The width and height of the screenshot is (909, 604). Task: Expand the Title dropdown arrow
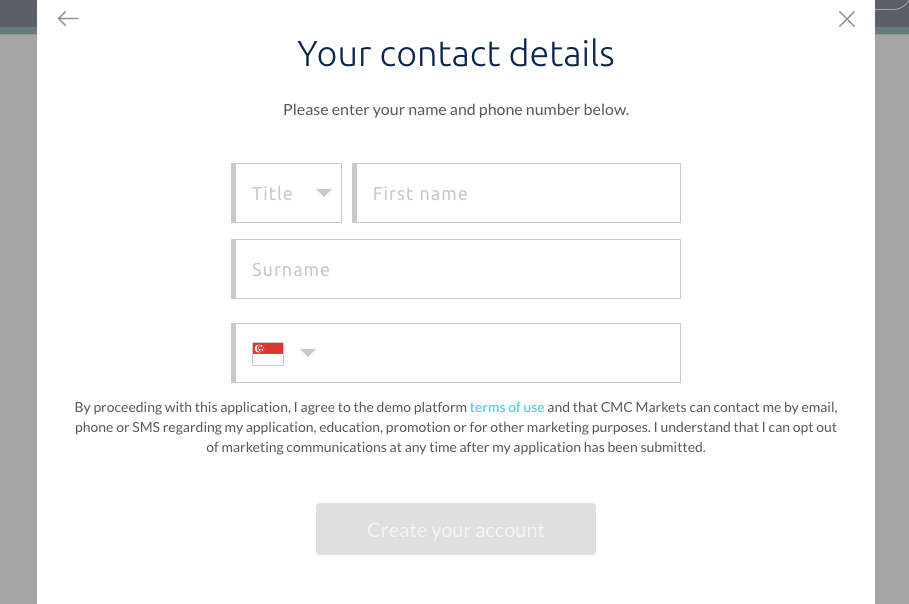pyautogui.click(x=323, y=193)
